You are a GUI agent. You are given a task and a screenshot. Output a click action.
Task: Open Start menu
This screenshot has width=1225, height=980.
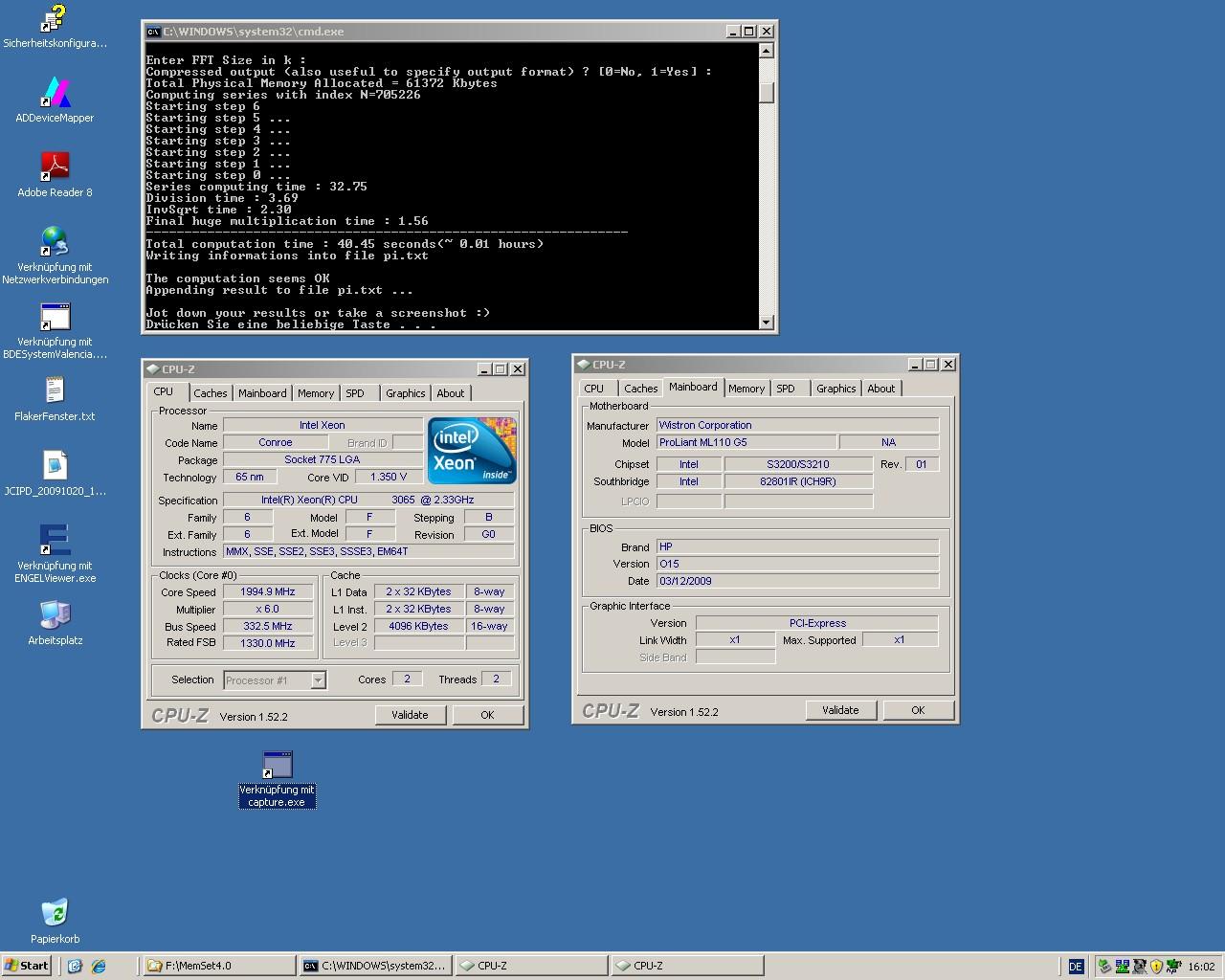coord(27,966)
